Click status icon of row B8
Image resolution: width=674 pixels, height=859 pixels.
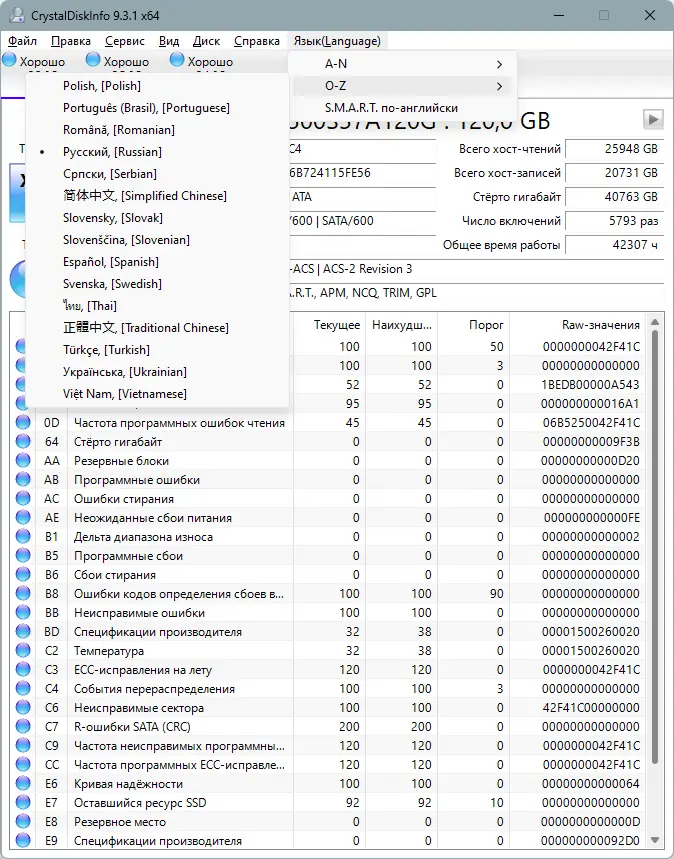[23, 593]
